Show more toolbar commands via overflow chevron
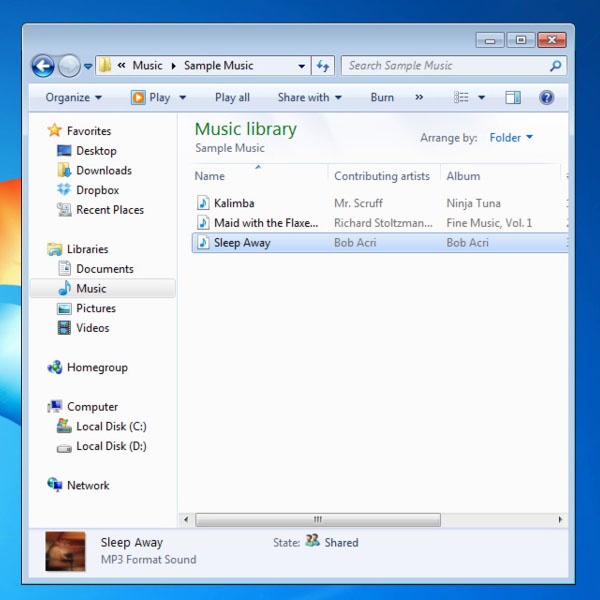Image resolution: width=600 pixels, height=600 pixels. tap(419, 98)
